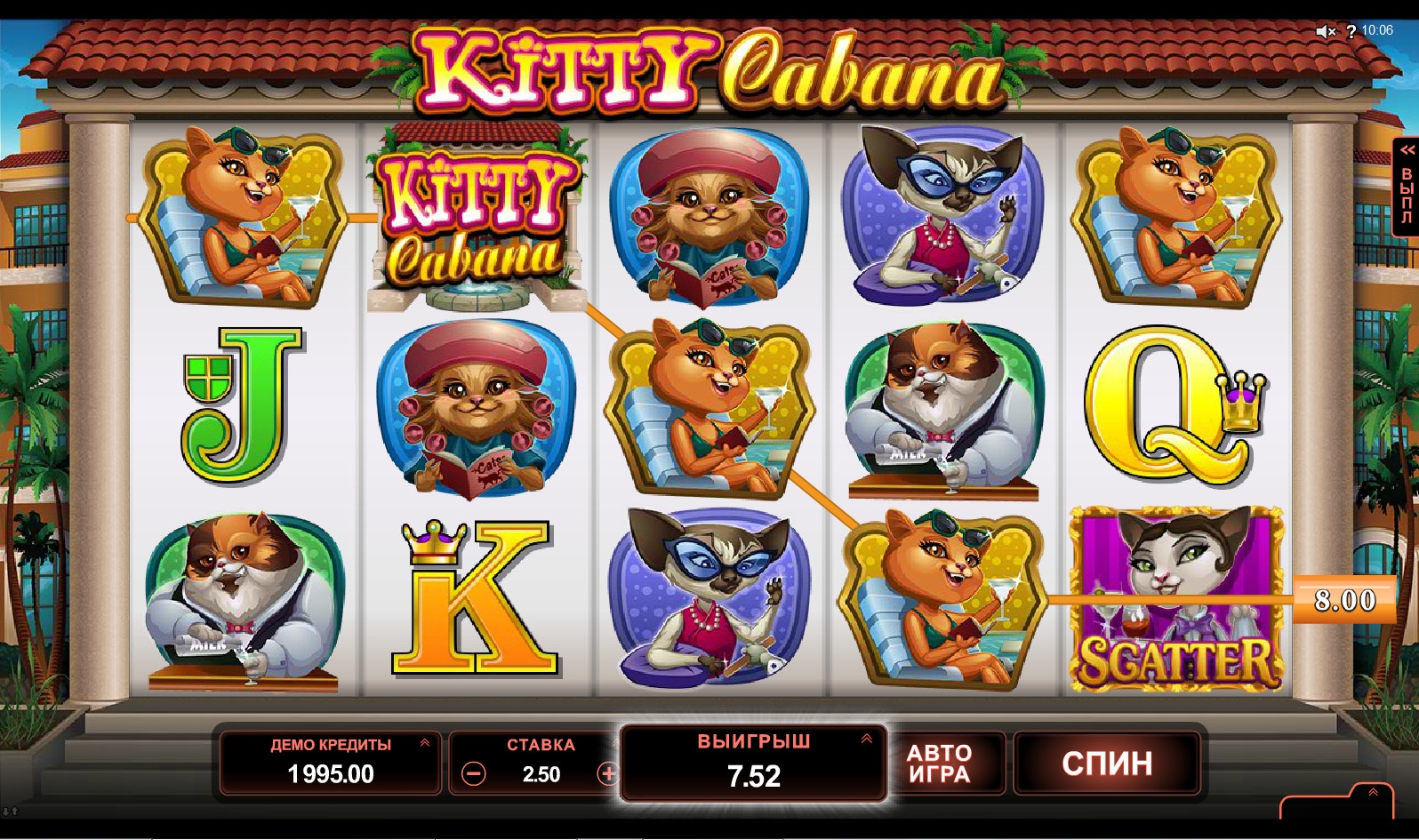Screen dimensions: 1419x840
Task: Click the Scatter cat symbol
Action: point(1175,599)
